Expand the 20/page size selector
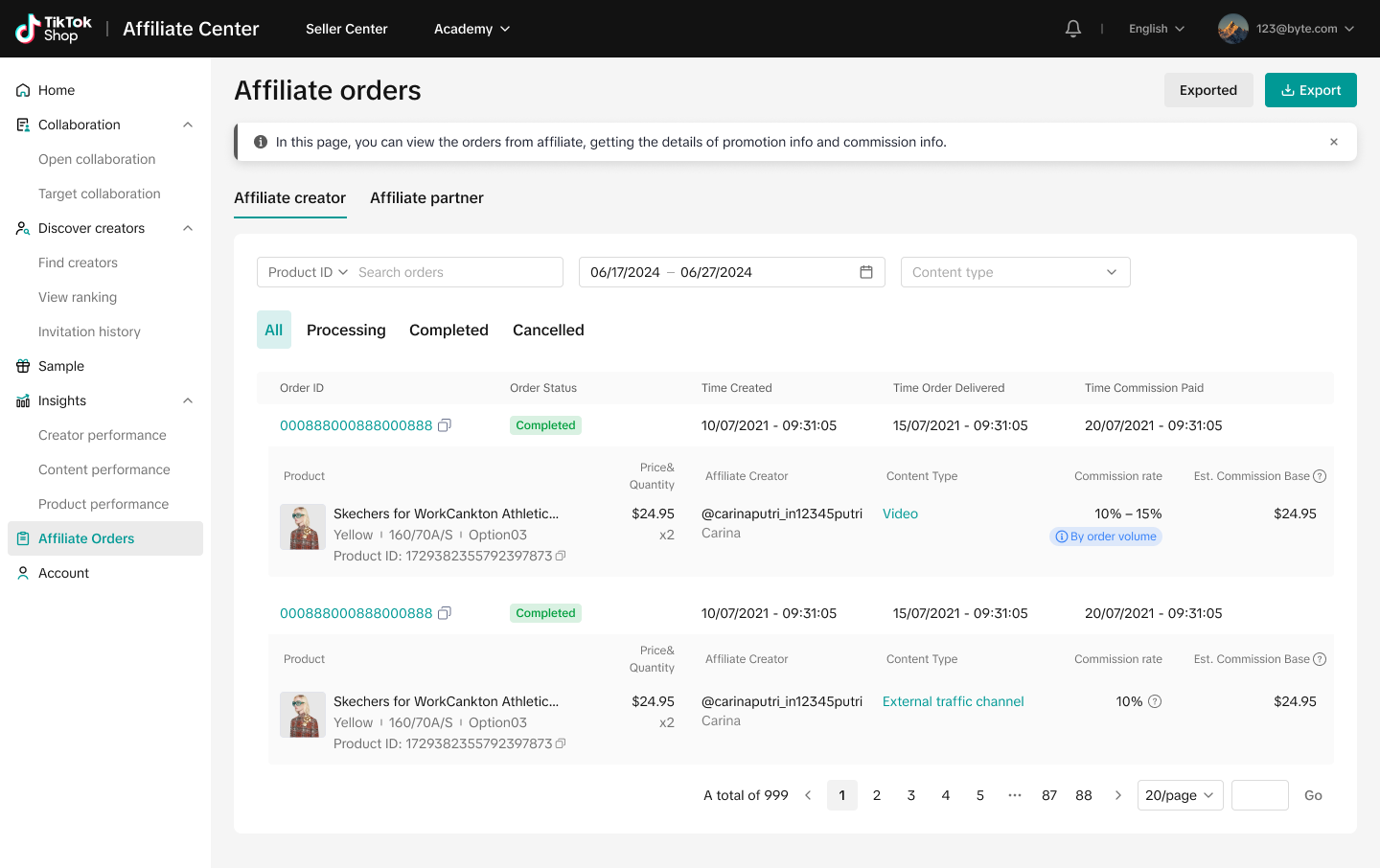 click(1180, 795)
